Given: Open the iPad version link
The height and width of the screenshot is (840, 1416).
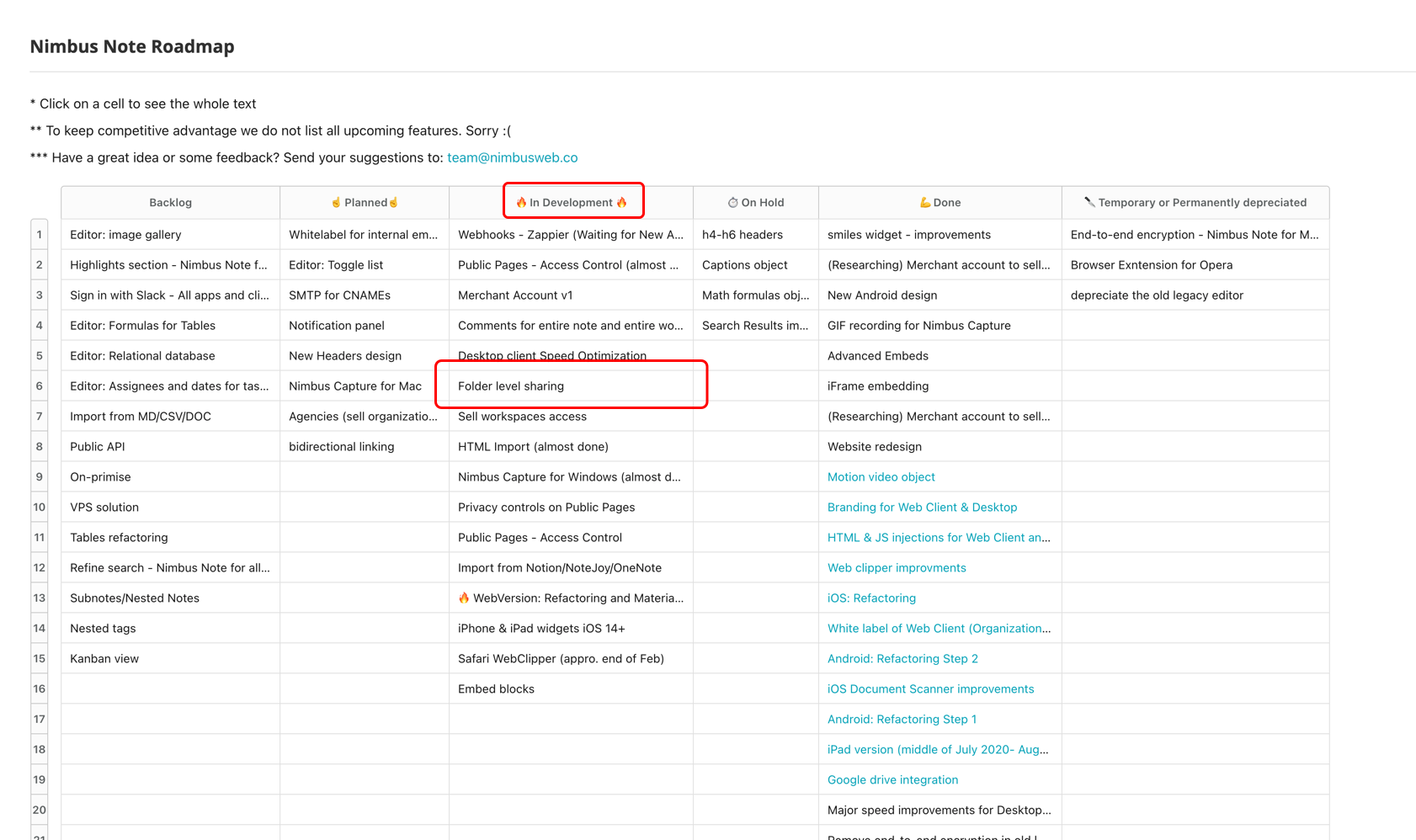Looking at the screenshot, I should click(938, 750).
